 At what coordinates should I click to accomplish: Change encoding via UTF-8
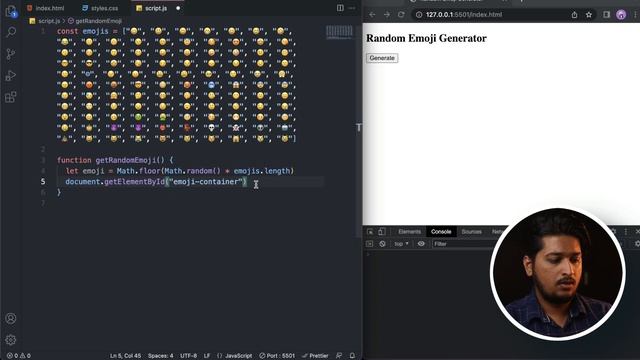coord(189,356)
